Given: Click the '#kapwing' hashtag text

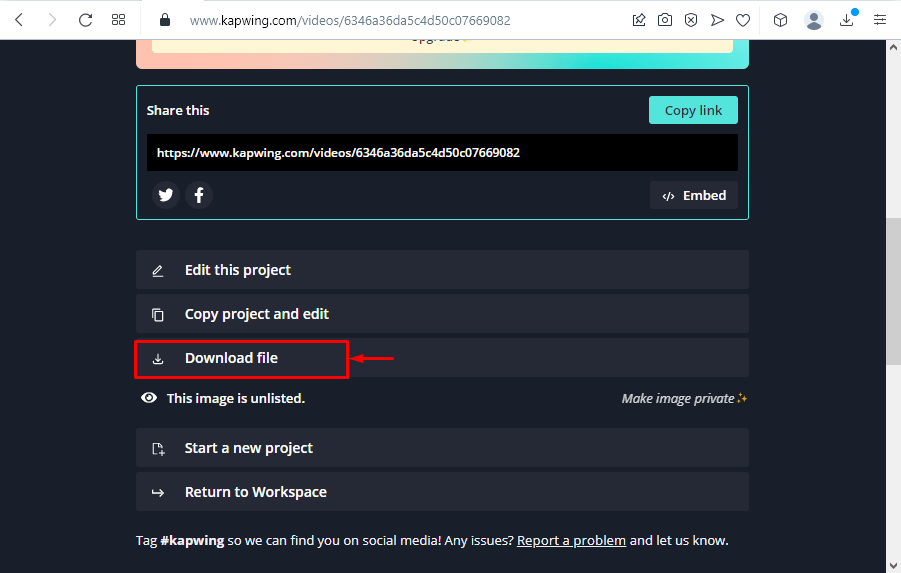Looking at the screenshot, I should 192,541.
